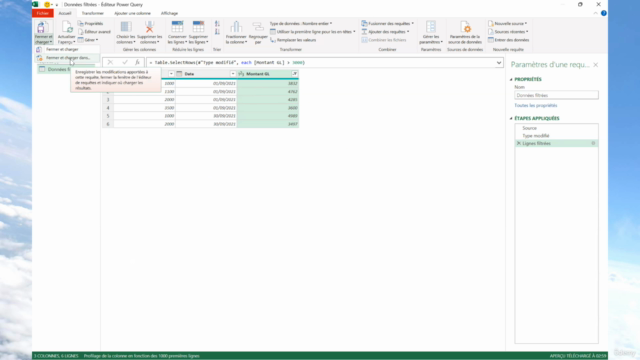Viewport: 640px width, 360px height.
Task: Open Nouvelle source dropdown
Action: point(507,24)
